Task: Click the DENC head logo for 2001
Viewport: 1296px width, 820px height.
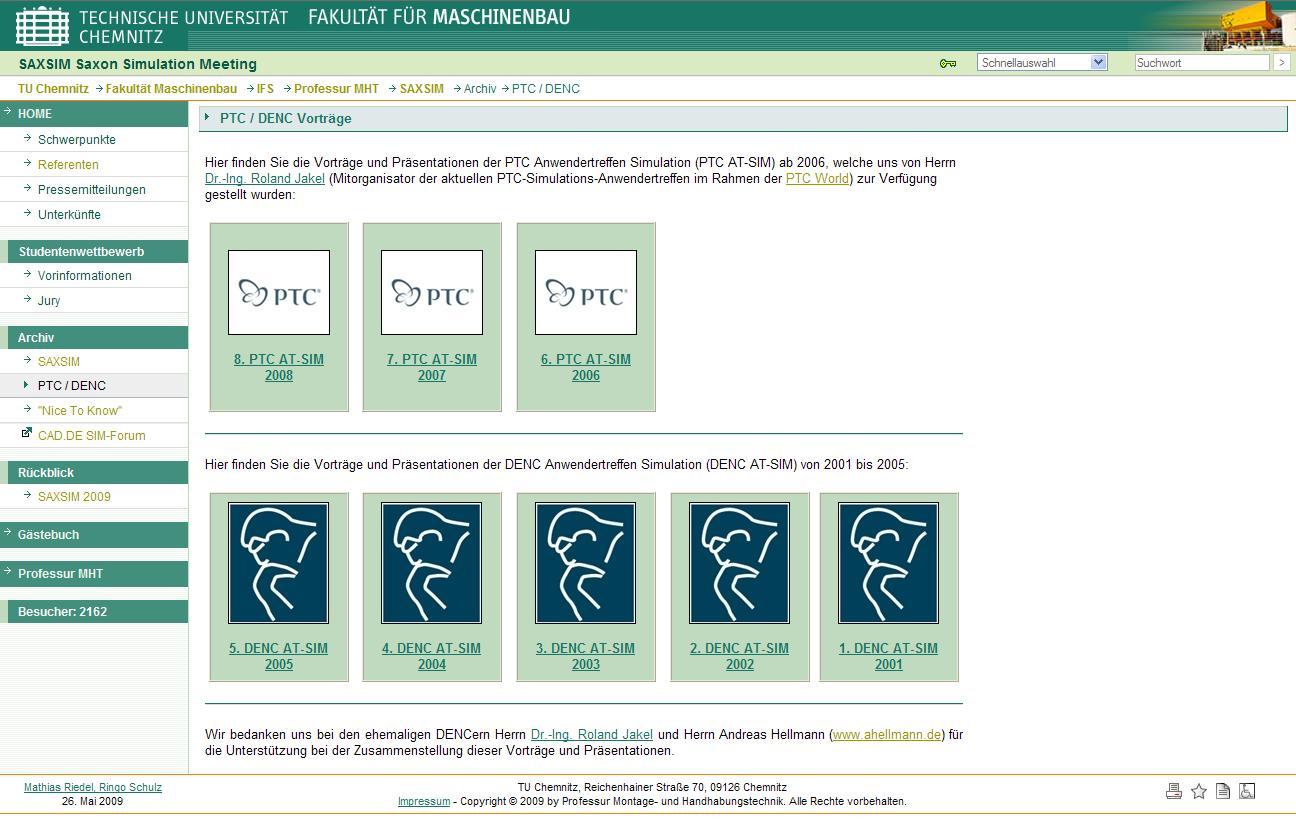Action: [x=889, y=563]
